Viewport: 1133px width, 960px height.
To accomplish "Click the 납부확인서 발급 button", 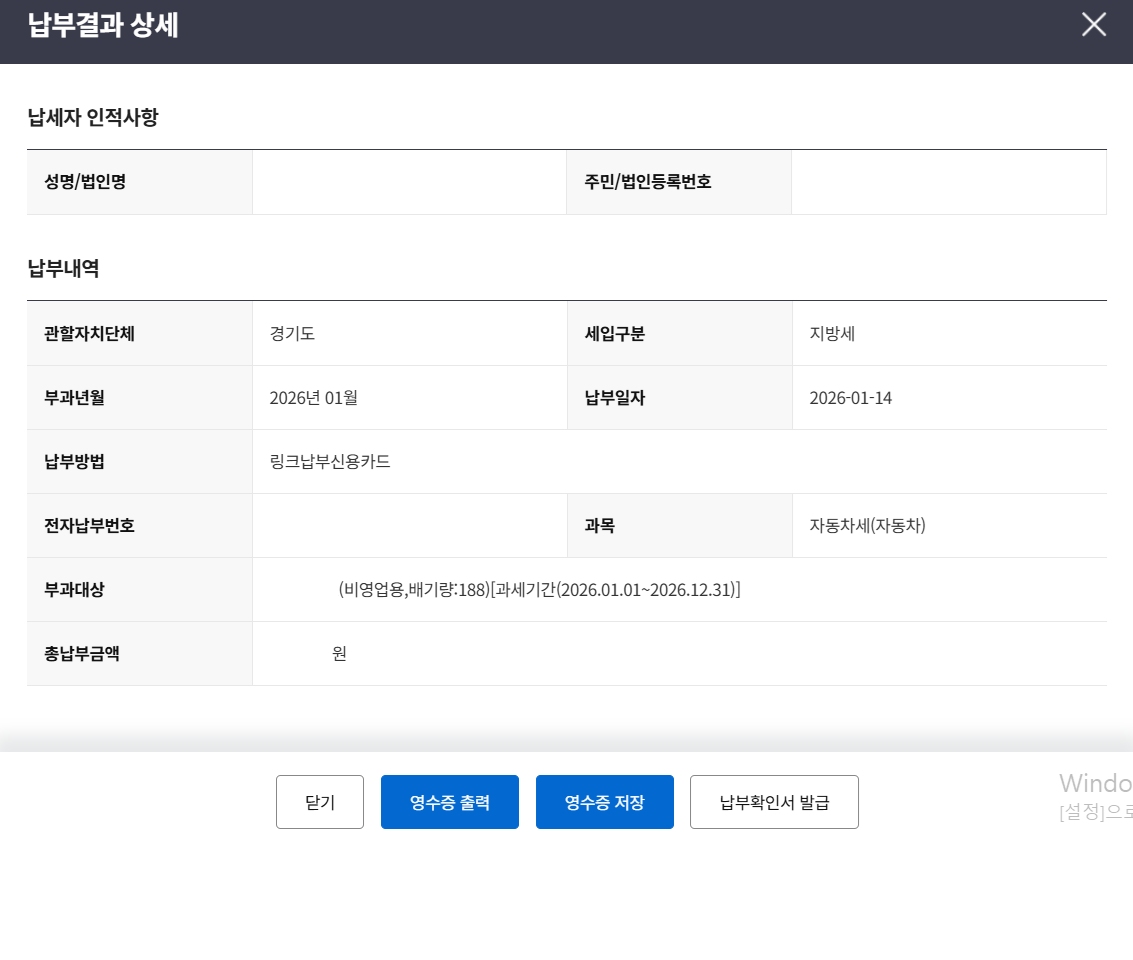I will click(x=774, y=801).
